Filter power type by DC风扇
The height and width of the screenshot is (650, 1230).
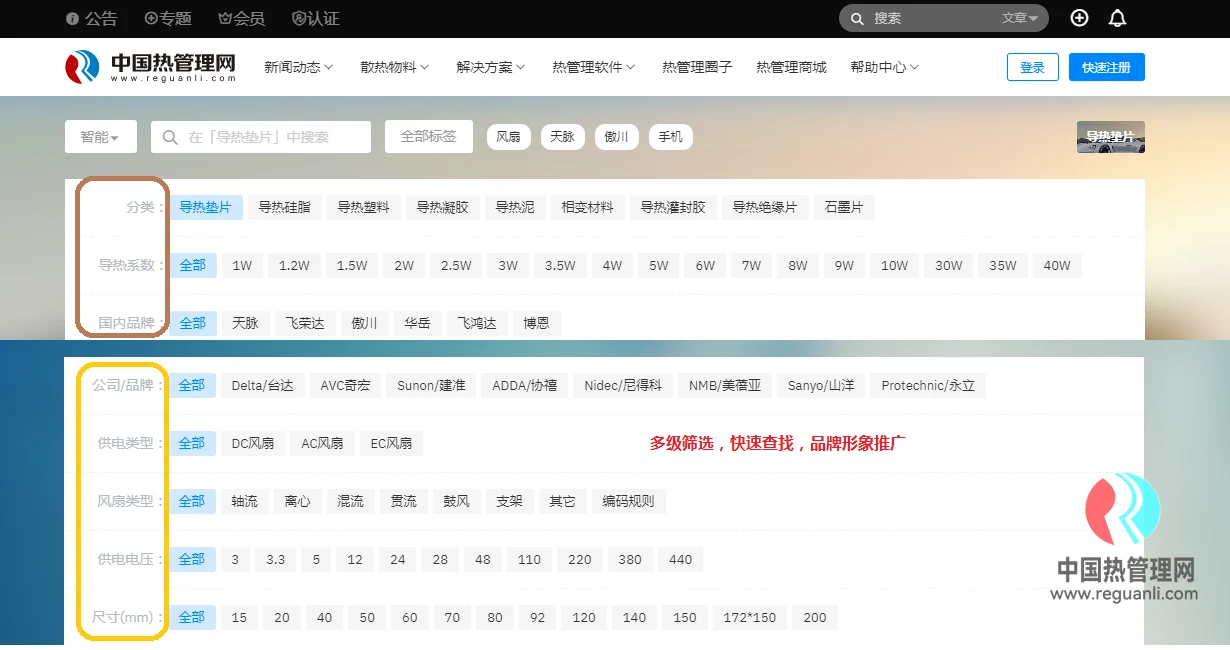[x=253, y=443]
